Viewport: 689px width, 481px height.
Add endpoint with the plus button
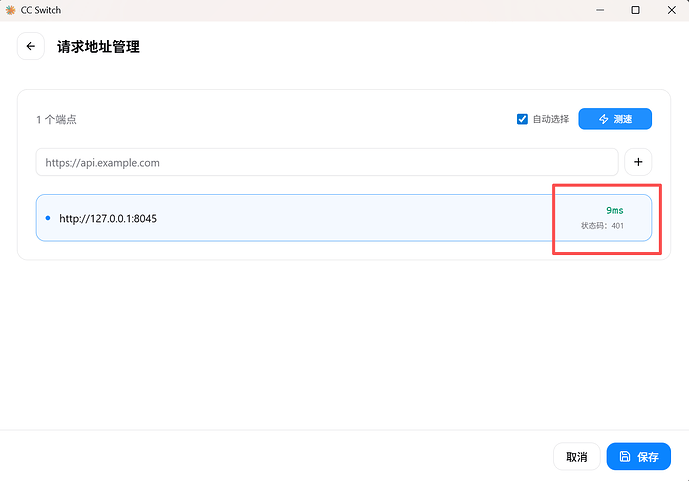(638, 162)
